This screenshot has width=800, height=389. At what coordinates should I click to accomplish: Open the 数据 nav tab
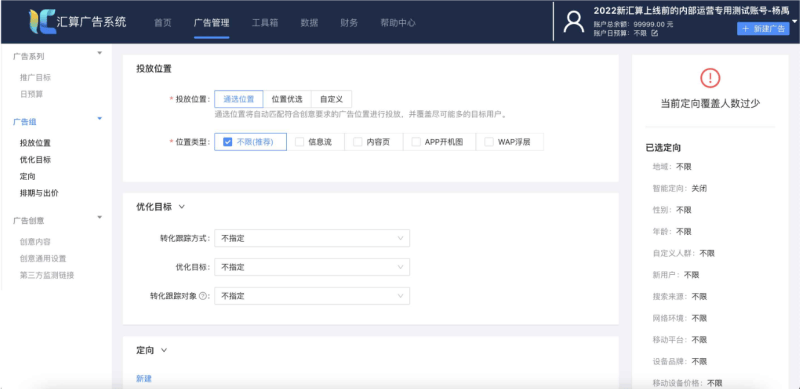pyautogui.click(x=309, y=22)
